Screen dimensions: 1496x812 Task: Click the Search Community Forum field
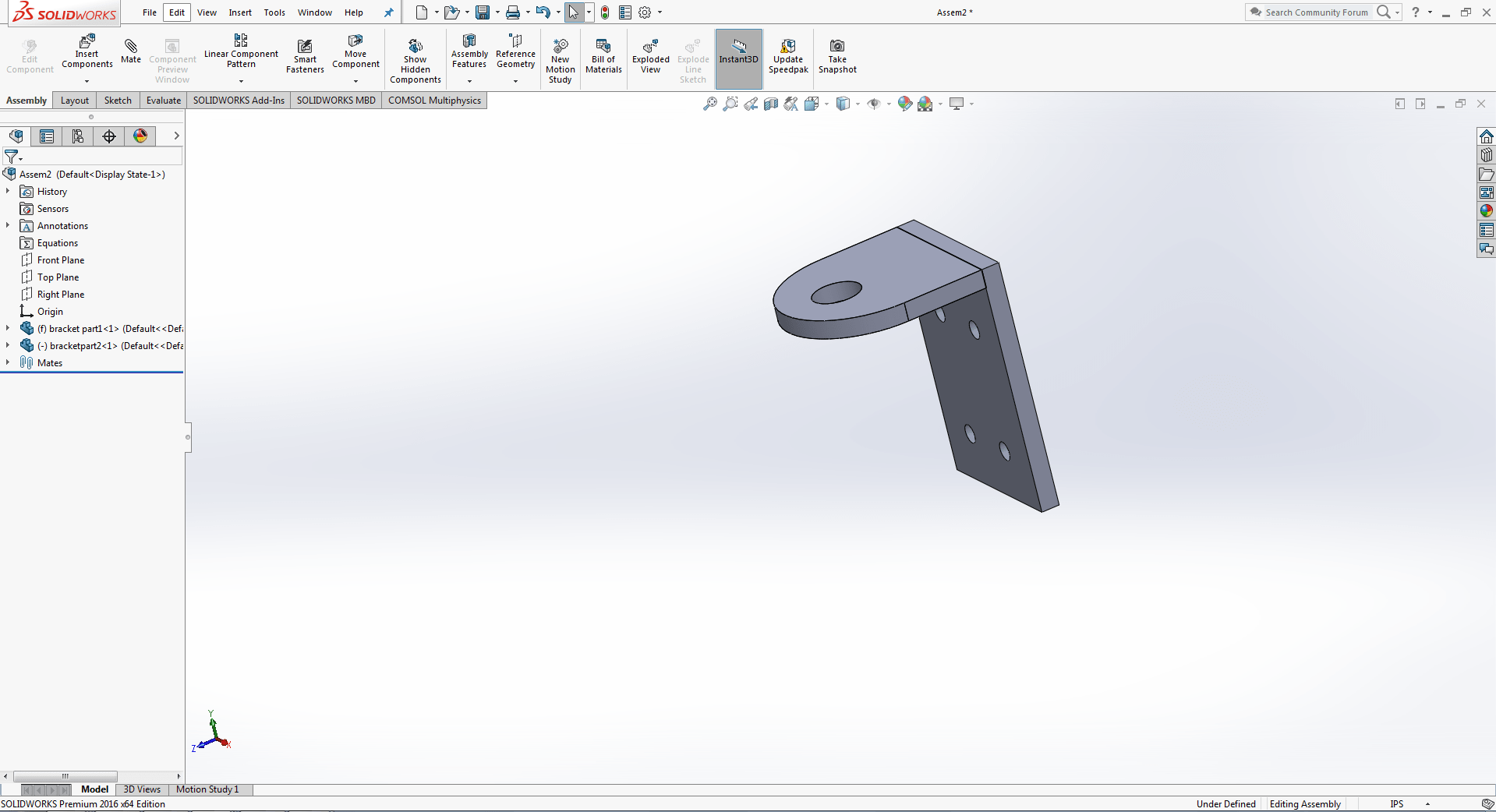click(x=1316, y=12)
